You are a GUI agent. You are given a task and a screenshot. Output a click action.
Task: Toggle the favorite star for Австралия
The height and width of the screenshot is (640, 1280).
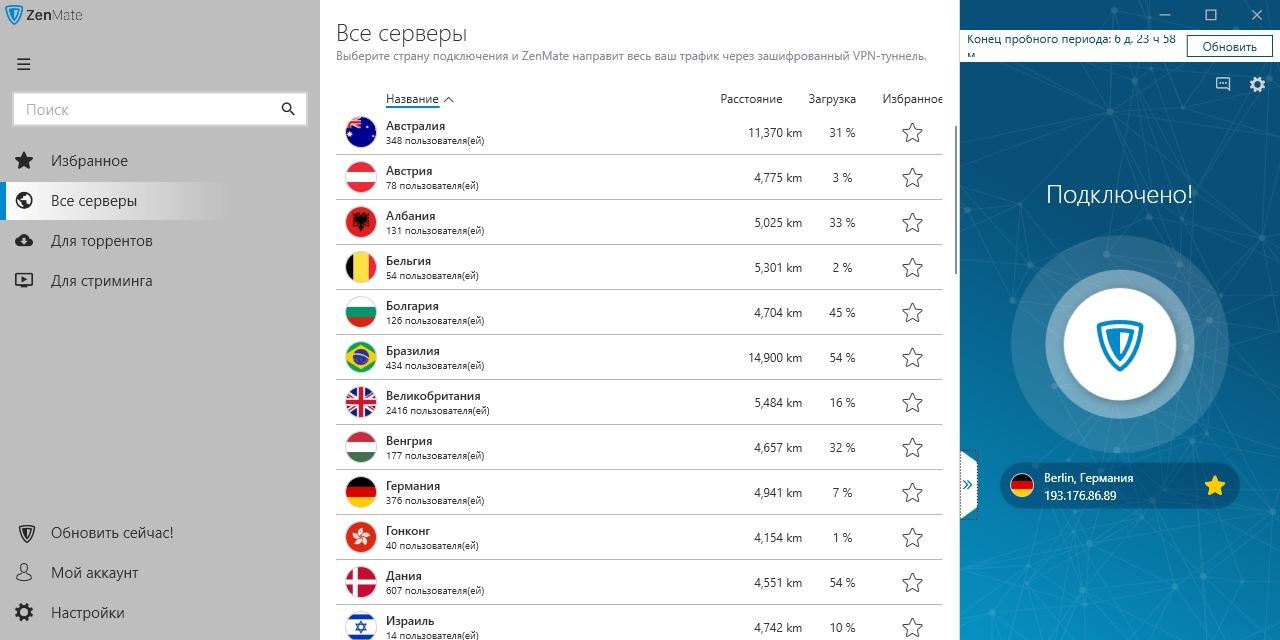[x=912, y=133]
